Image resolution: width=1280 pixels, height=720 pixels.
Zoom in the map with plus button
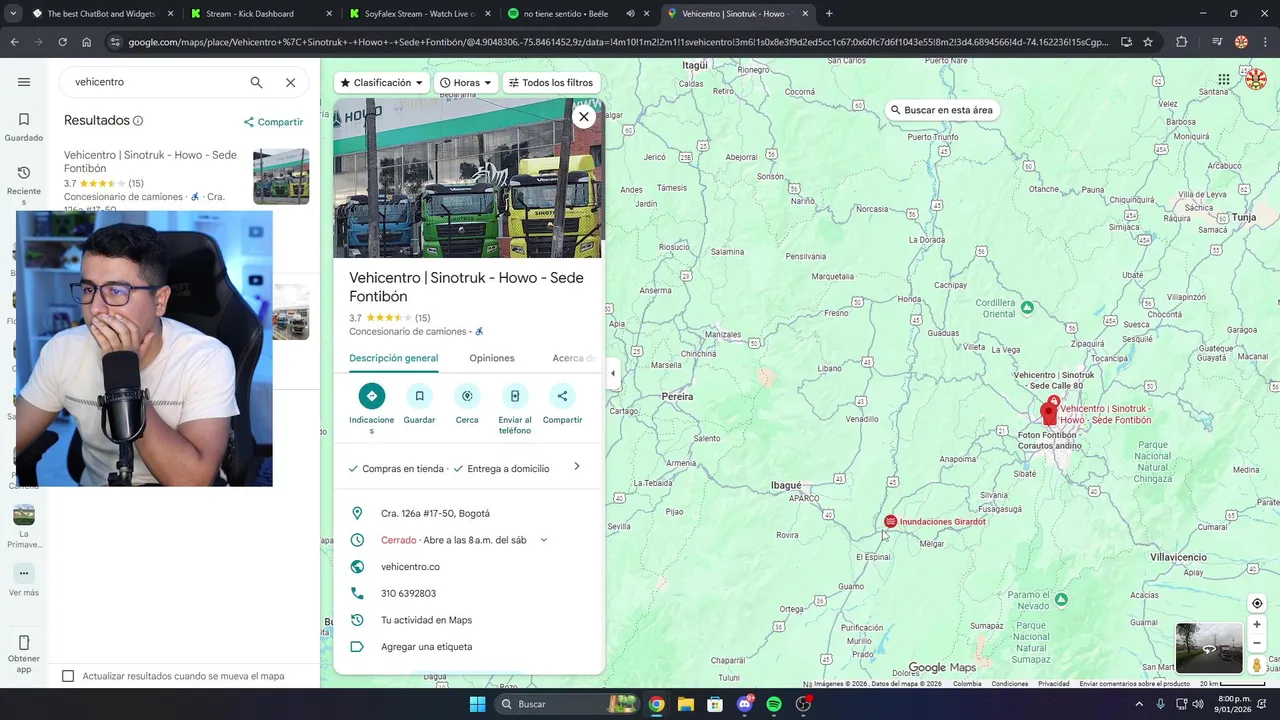(x=1257, y=625)
